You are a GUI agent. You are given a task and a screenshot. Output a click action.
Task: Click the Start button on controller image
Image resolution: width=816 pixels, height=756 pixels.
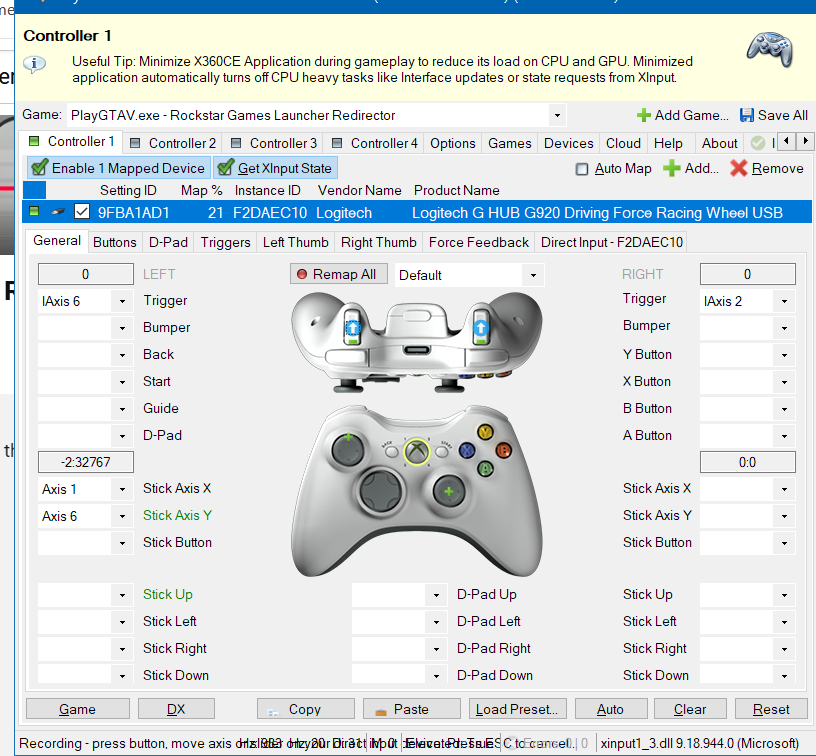coord(442,451)
